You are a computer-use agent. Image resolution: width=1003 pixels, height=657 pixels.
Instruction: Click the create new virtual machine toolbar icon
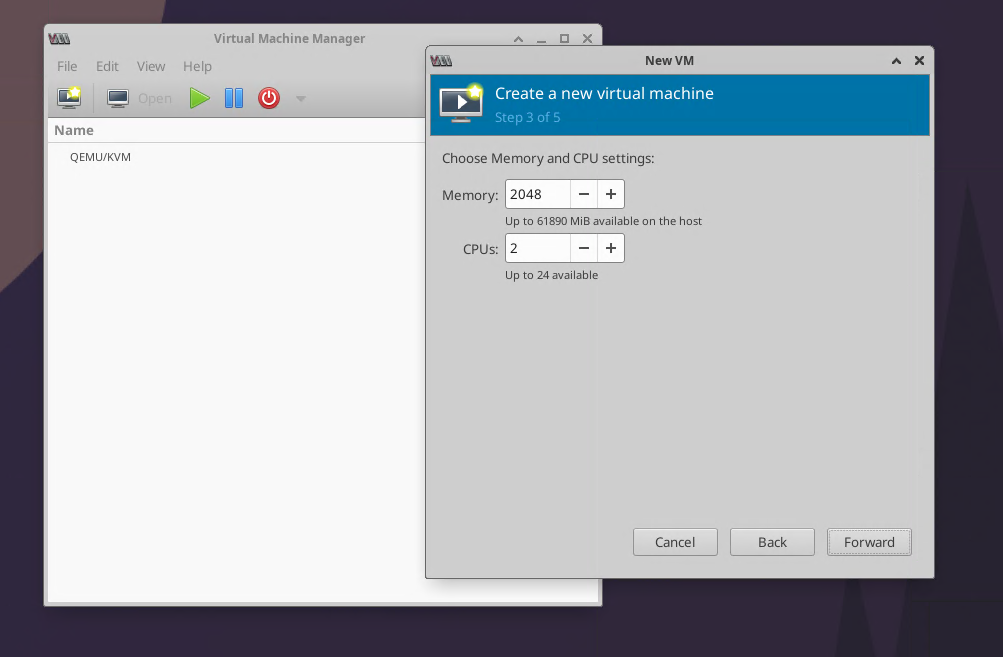click(x=69, y=98)
